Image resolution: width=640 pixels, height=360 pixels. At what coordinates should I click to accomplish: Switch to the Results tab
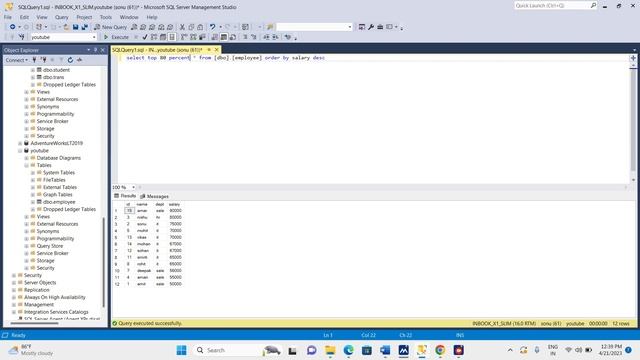click(125, 196)
